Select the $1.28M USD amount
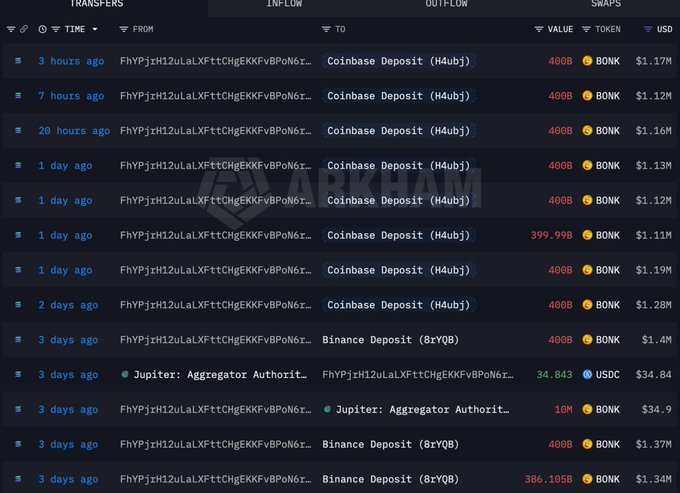Screen dimensions: 680x493 point(654,305)
